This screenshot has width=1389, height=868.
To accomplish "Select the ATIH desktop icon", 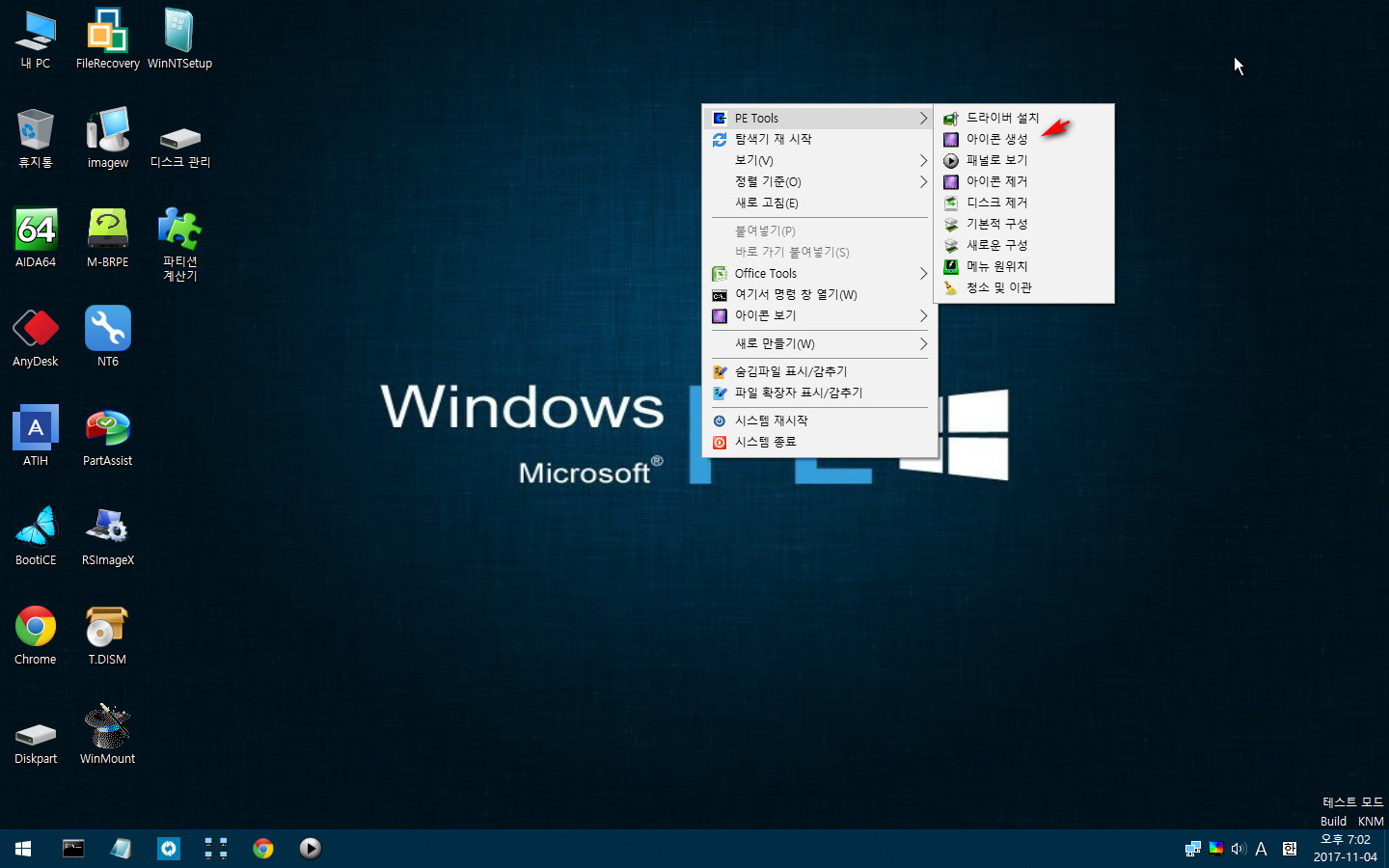I will [36, 437].
